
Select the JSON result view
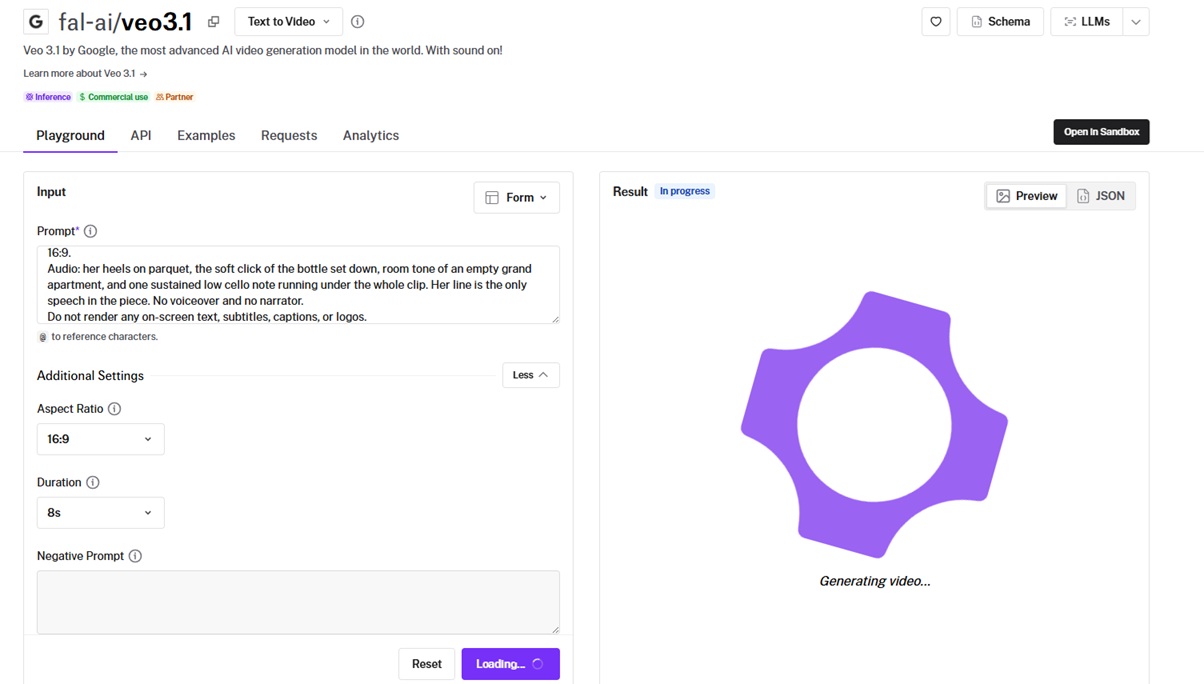point(1100,196)
